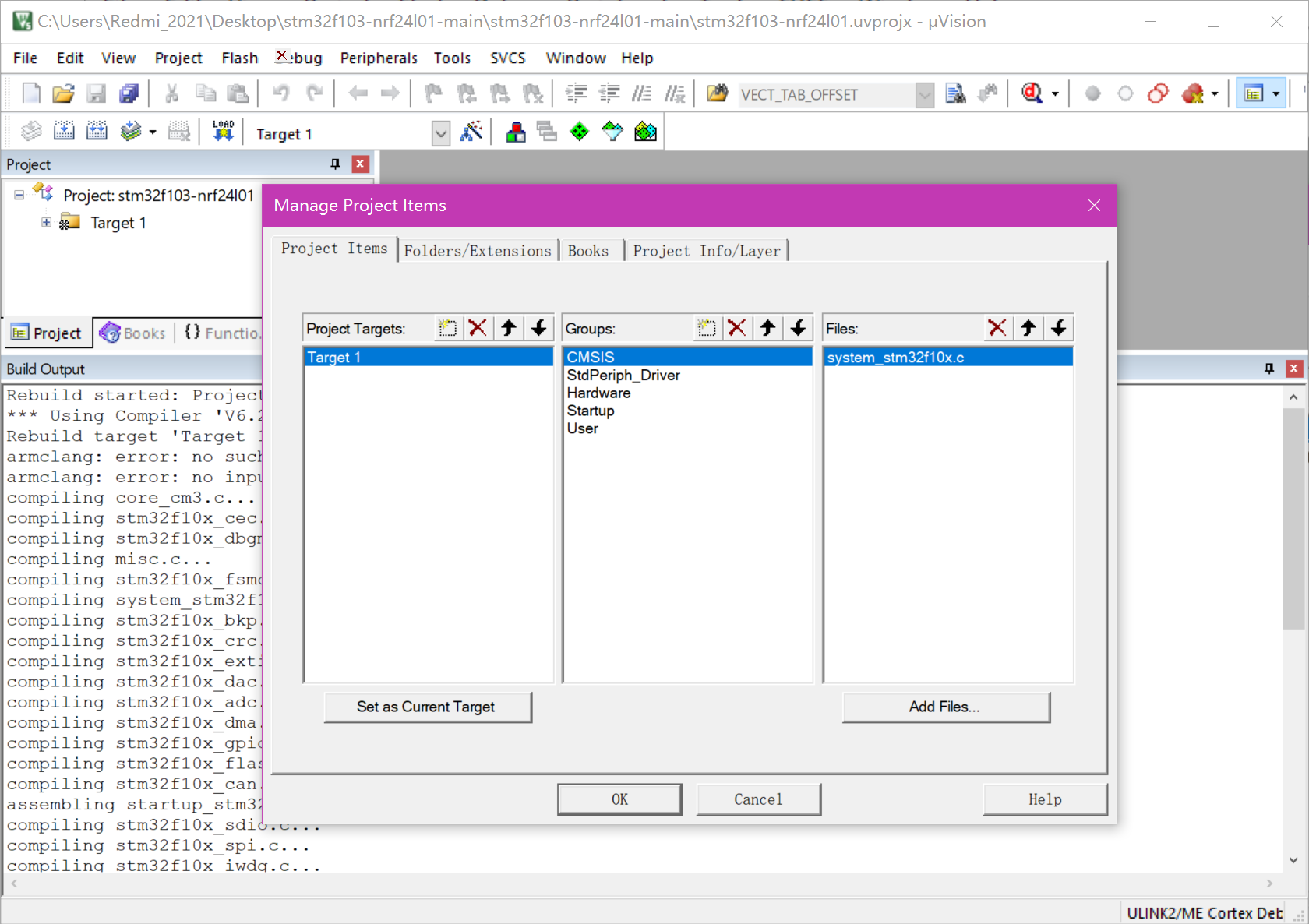Click the Start/Stop Debug Session icon

tap(1032, 93)
